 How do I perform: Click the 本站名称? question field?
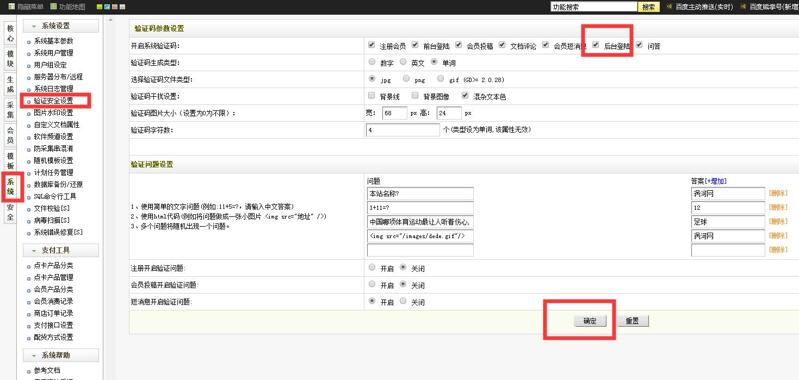[x=420, y=194]
